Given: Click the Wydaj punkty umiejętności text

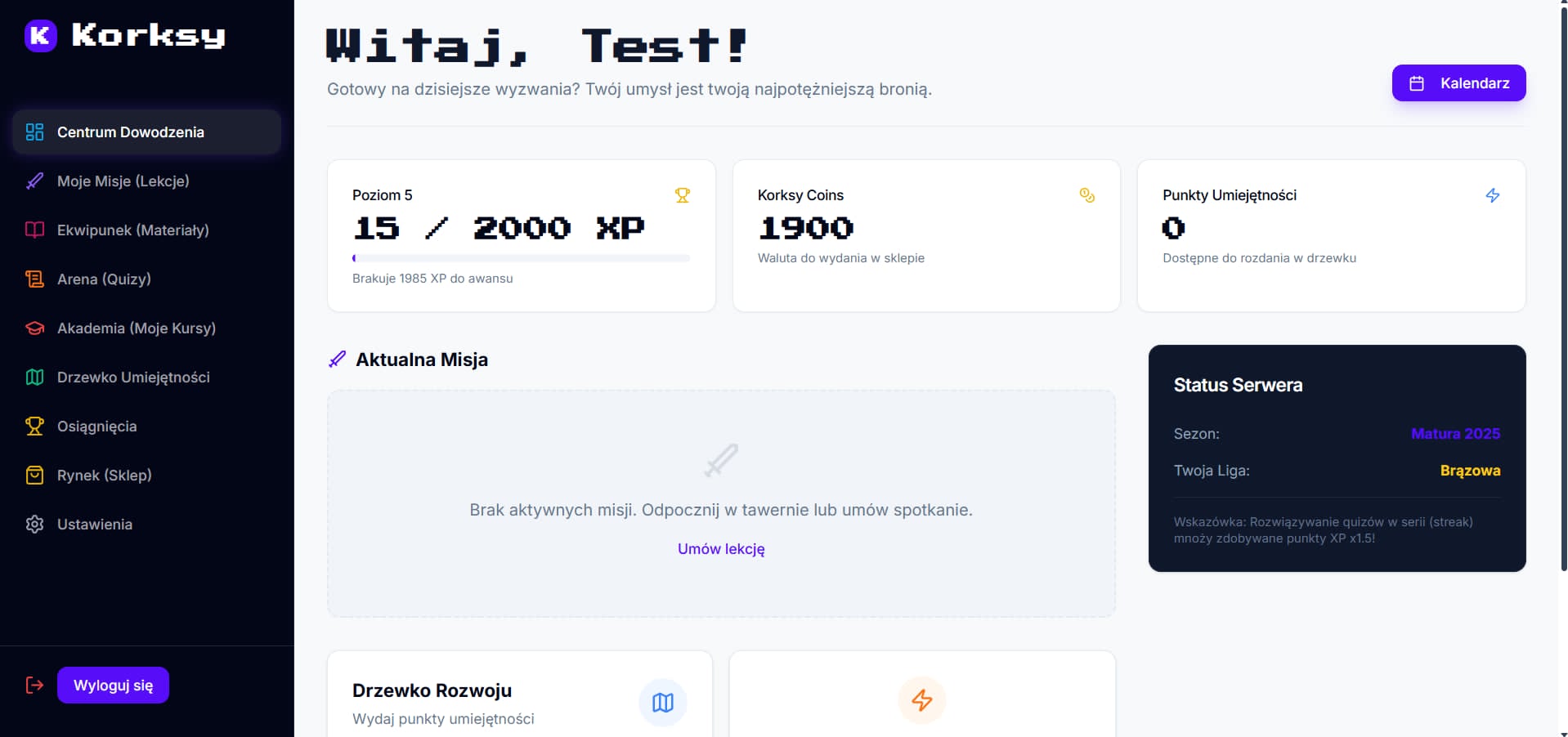Looking at the screenshot, I should [443, 719].
